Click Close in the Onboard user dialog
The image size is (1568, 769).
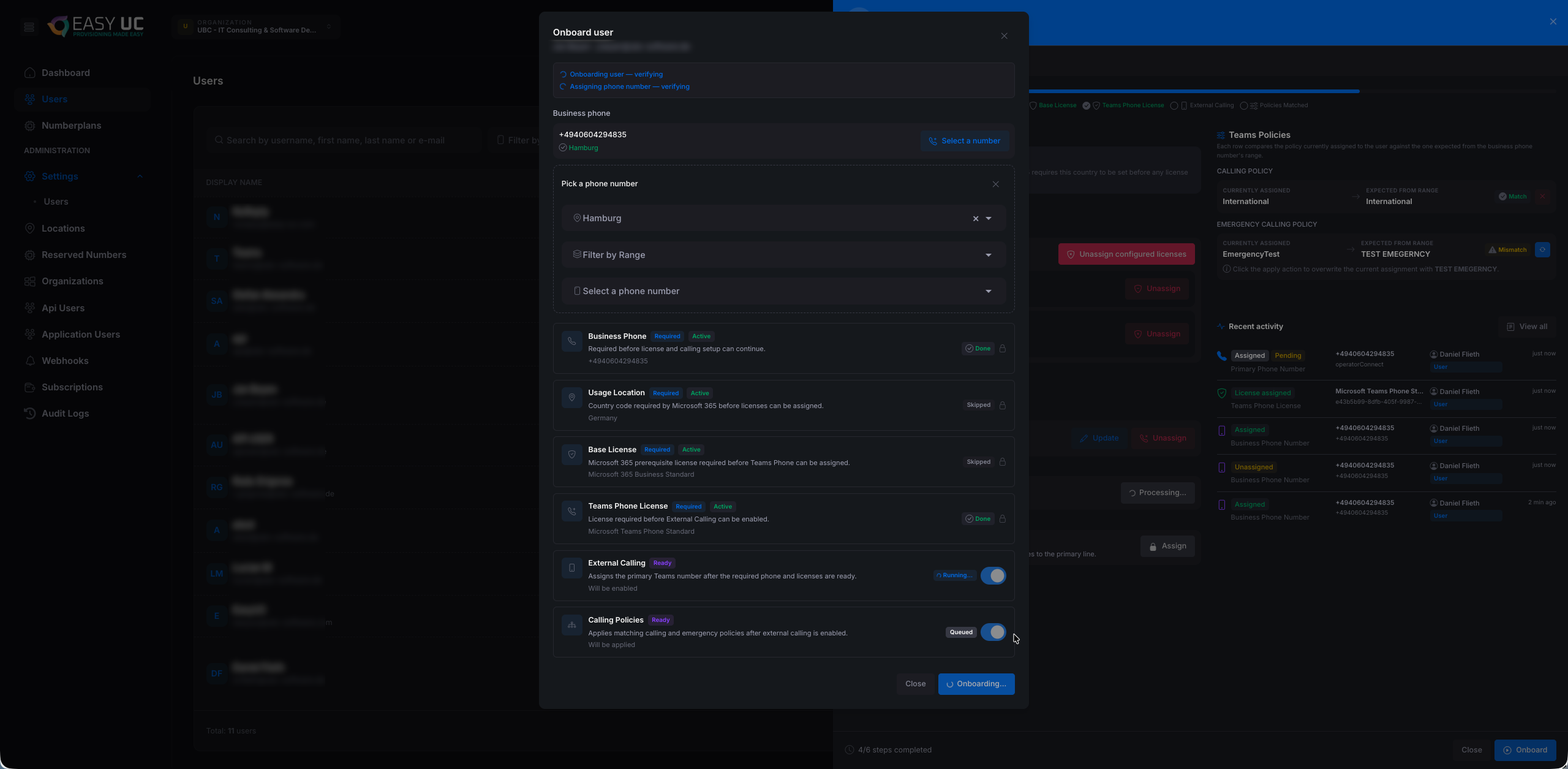pos(916,684)
